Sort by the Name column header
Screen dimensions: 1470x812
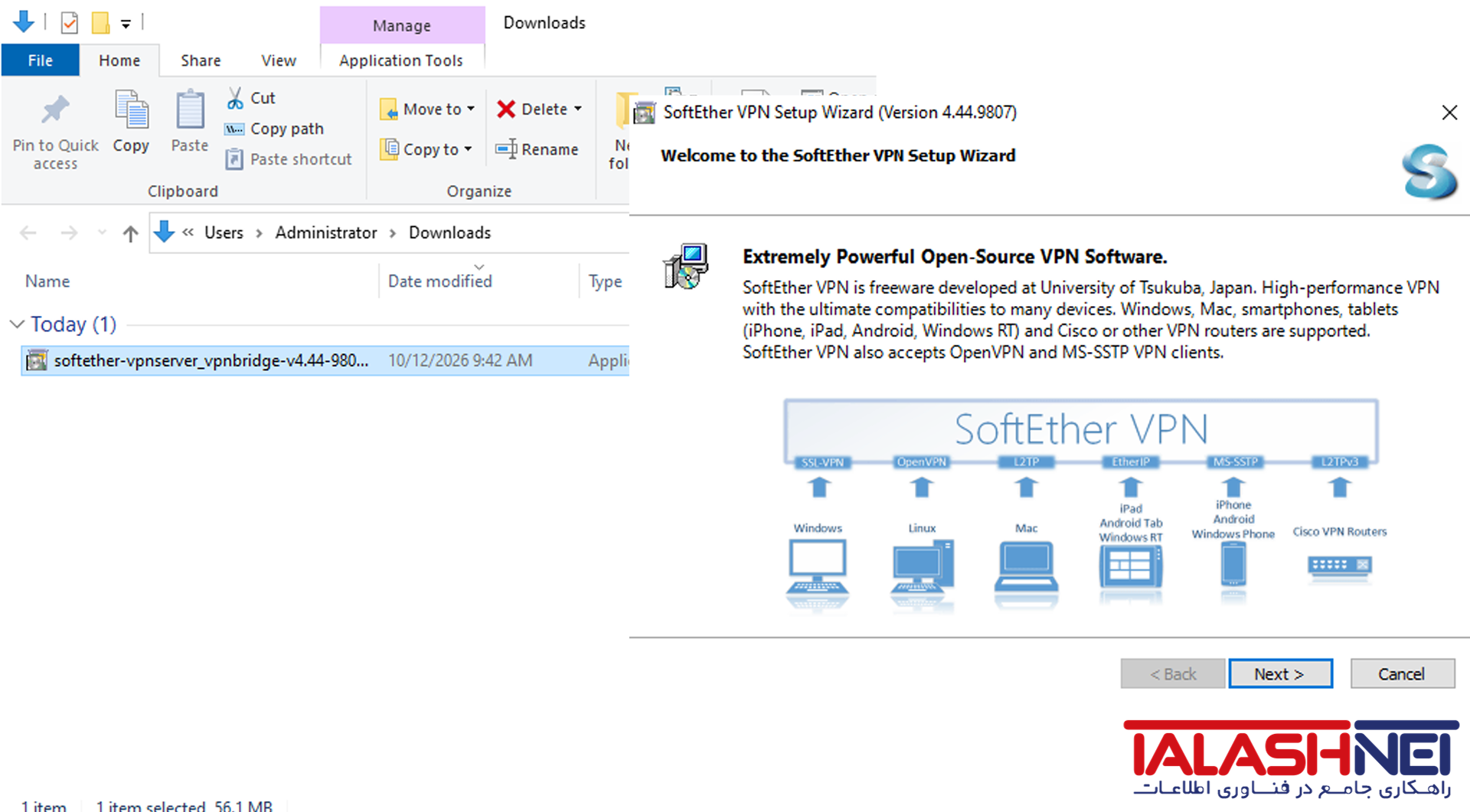tap(47, 282)
